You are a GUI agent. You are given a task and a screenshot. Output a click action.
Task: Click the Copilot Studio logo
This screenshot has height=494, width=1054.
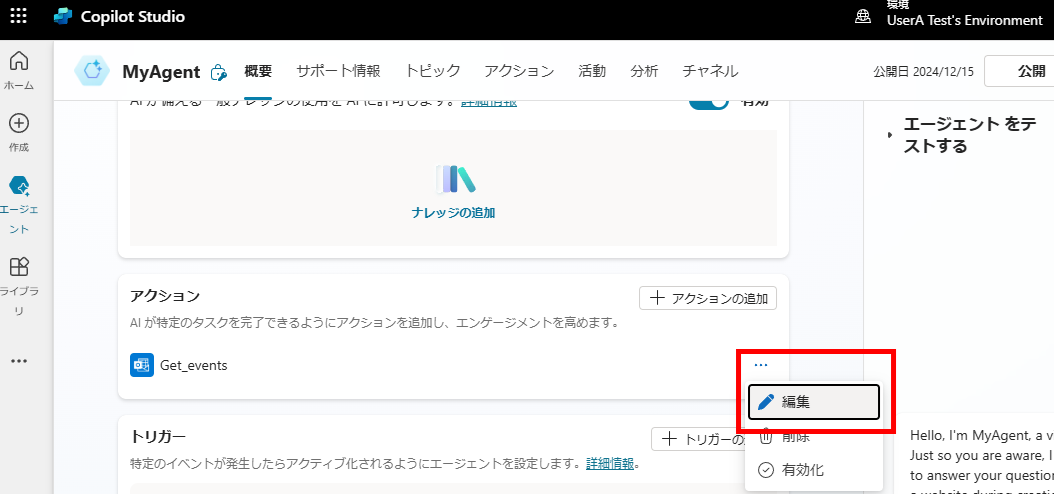point(64,17)
